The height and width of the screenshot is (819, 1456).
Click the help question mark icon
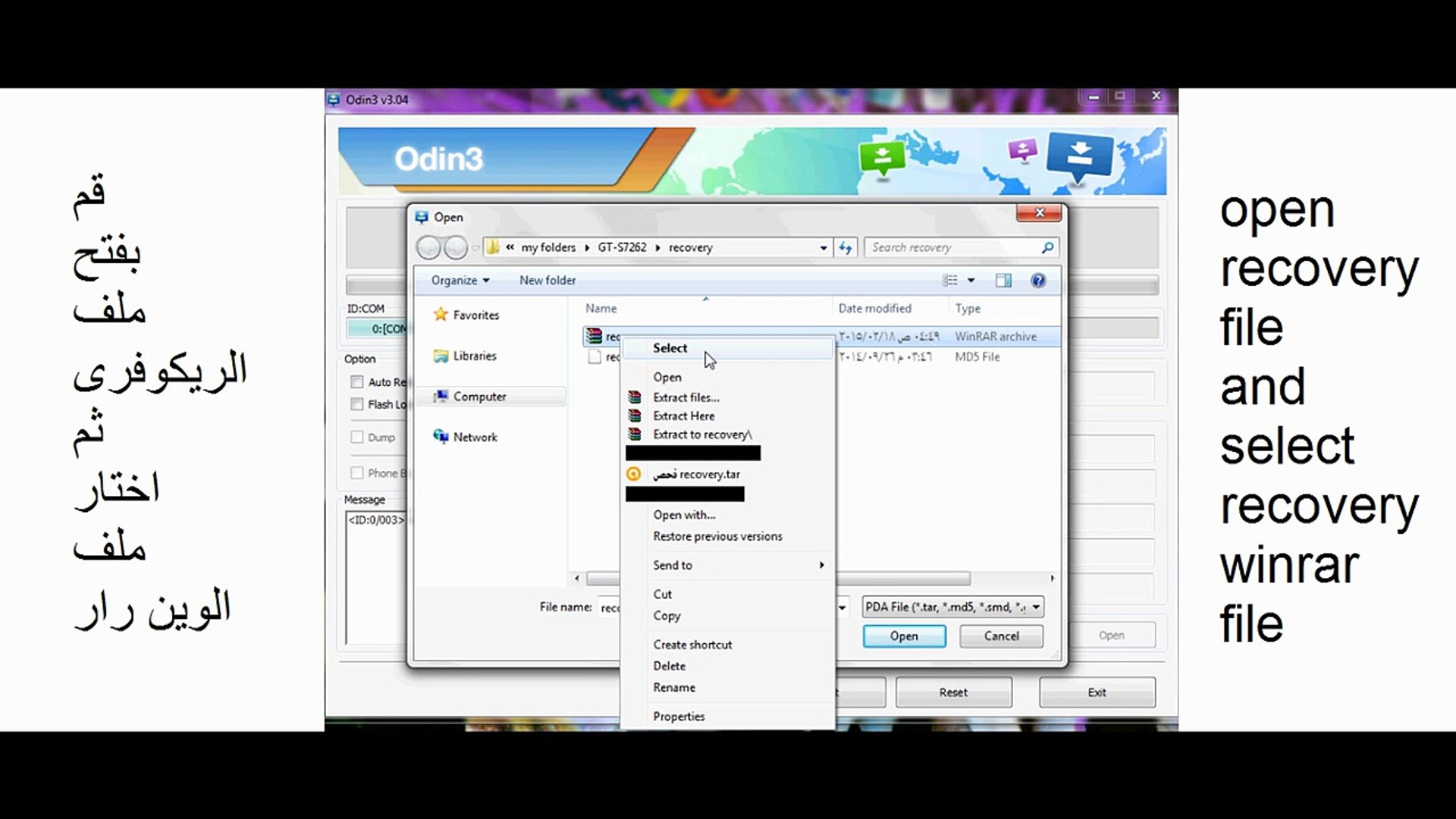coord(1038,281)
